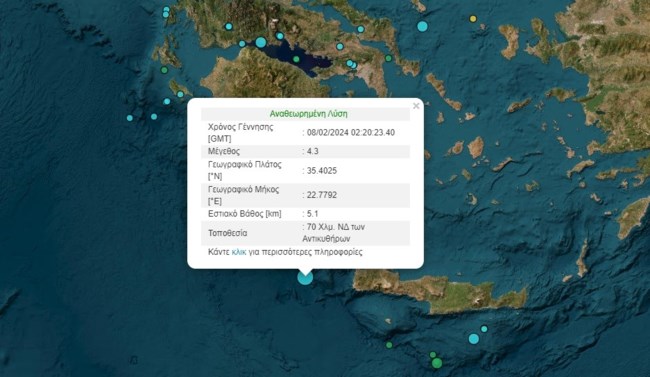Select the location text '70 Χλμ. ΝΔ των Αντικυθήρων'

tap(334, 233)
